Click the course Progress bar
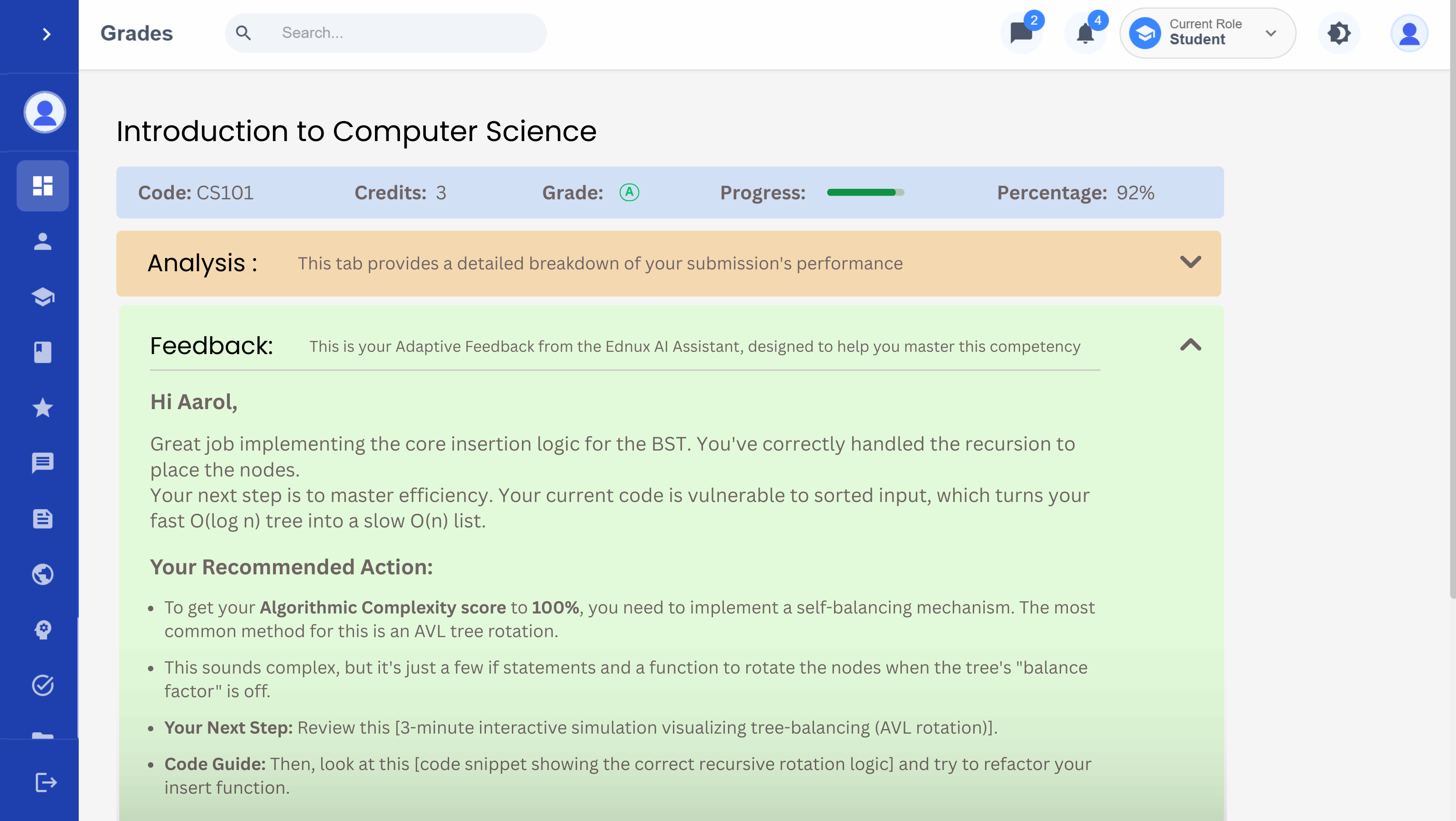Viewport: 1456px width, 821px height. coord(865,193)
